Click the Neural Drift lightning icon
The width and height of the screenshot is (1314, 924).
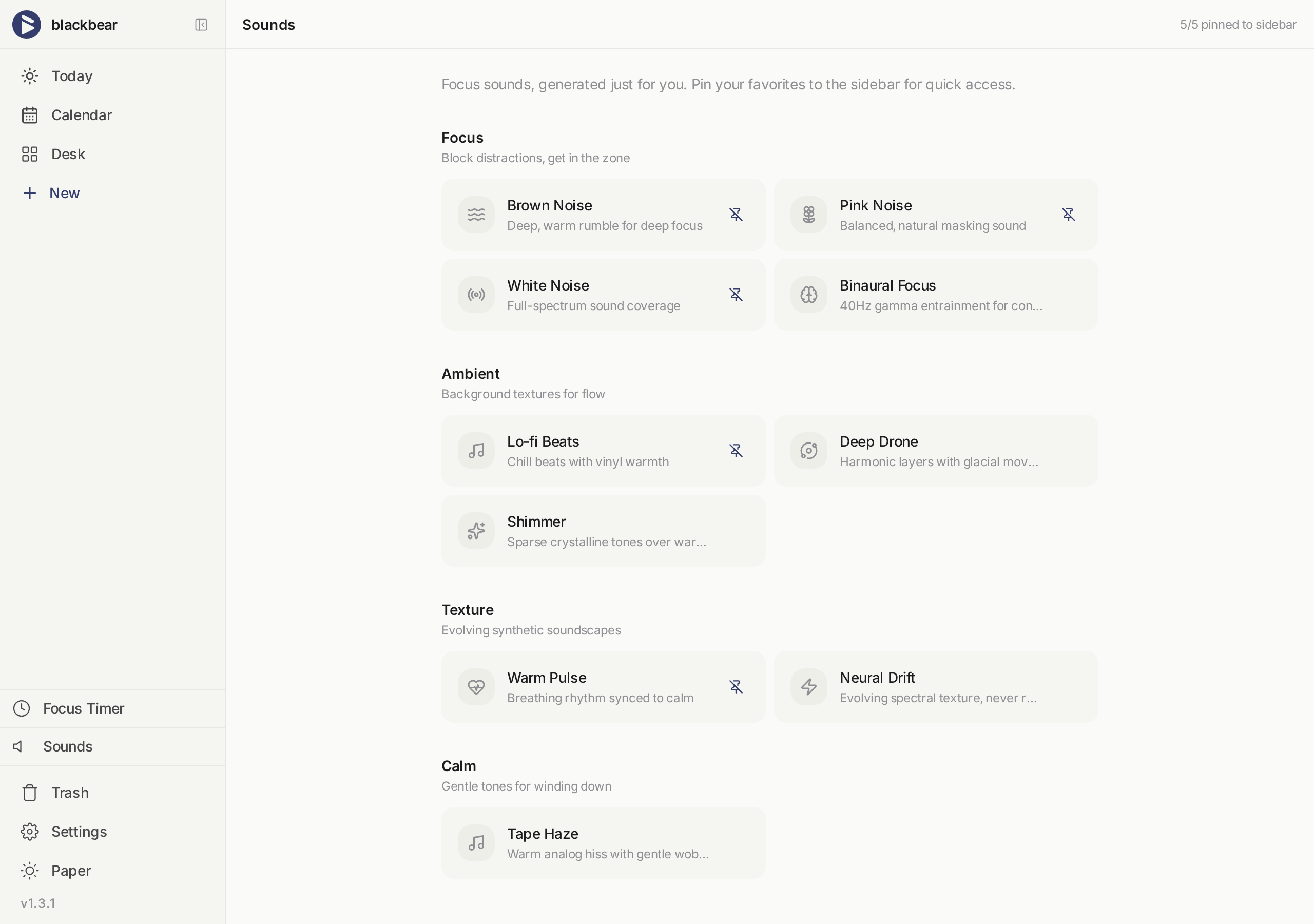(x=808, y=686)
